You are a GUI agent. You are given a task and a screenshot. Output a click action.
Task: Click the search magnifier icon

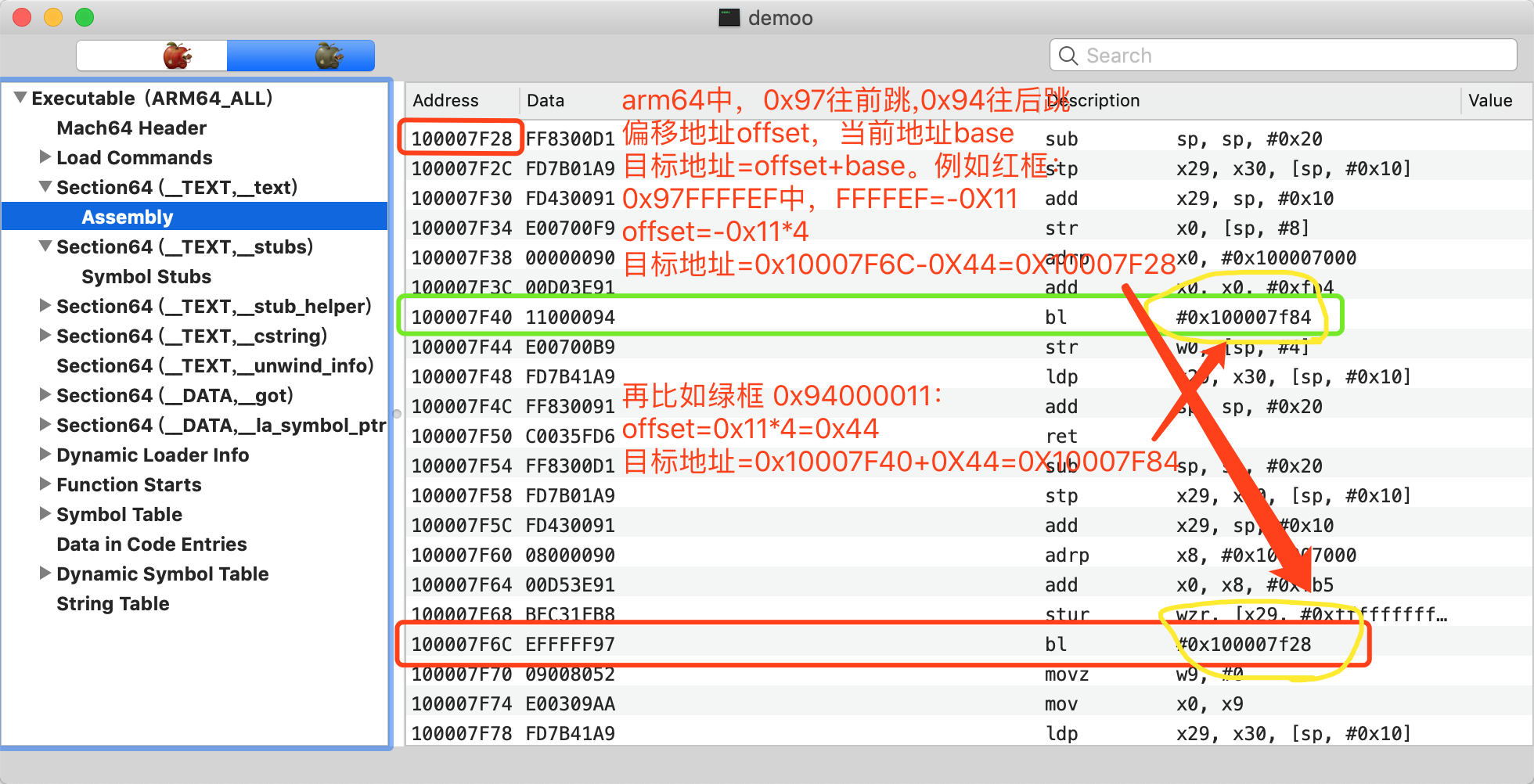tap(1068, 56)
